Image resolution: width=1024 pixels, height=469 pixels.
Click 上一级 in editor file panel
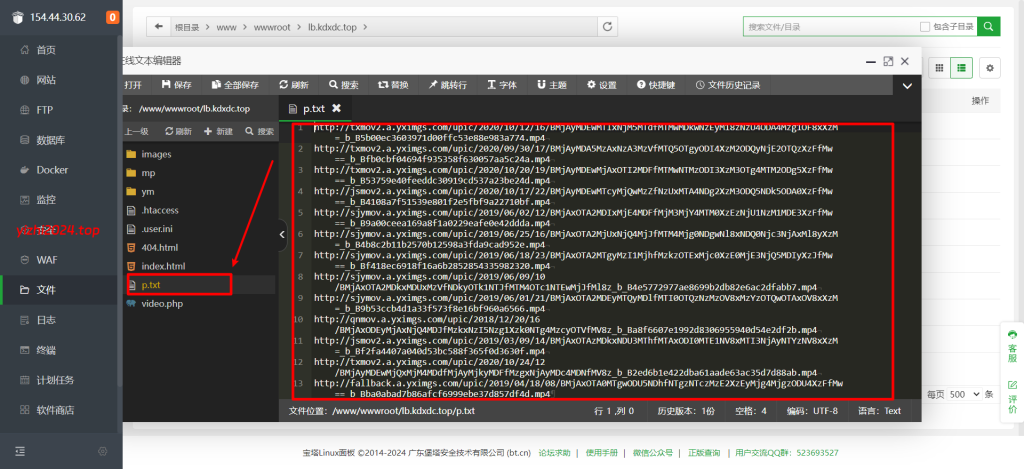[x=135, y=131]
